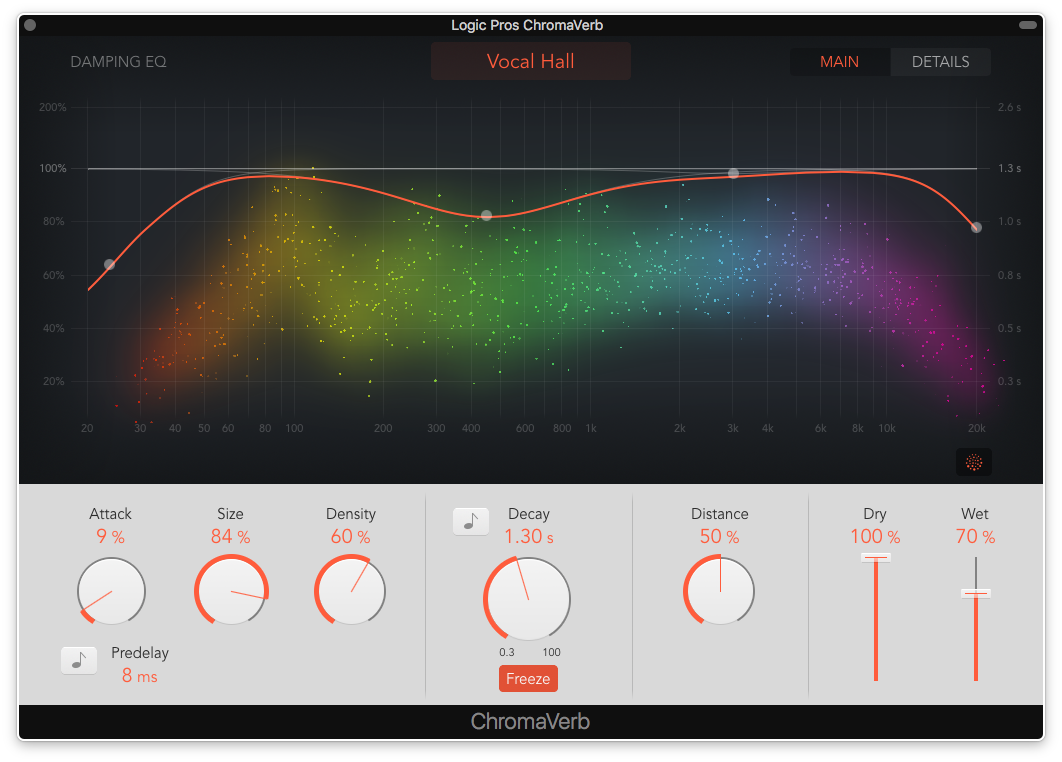
Task: Open the Damping EQ view
Action: pos(117,61)
